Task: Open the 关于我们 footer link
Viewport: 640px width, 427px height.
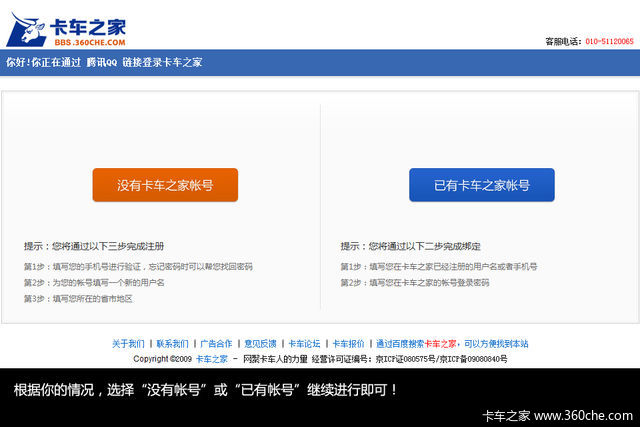Action: click(x=127, y=344)
